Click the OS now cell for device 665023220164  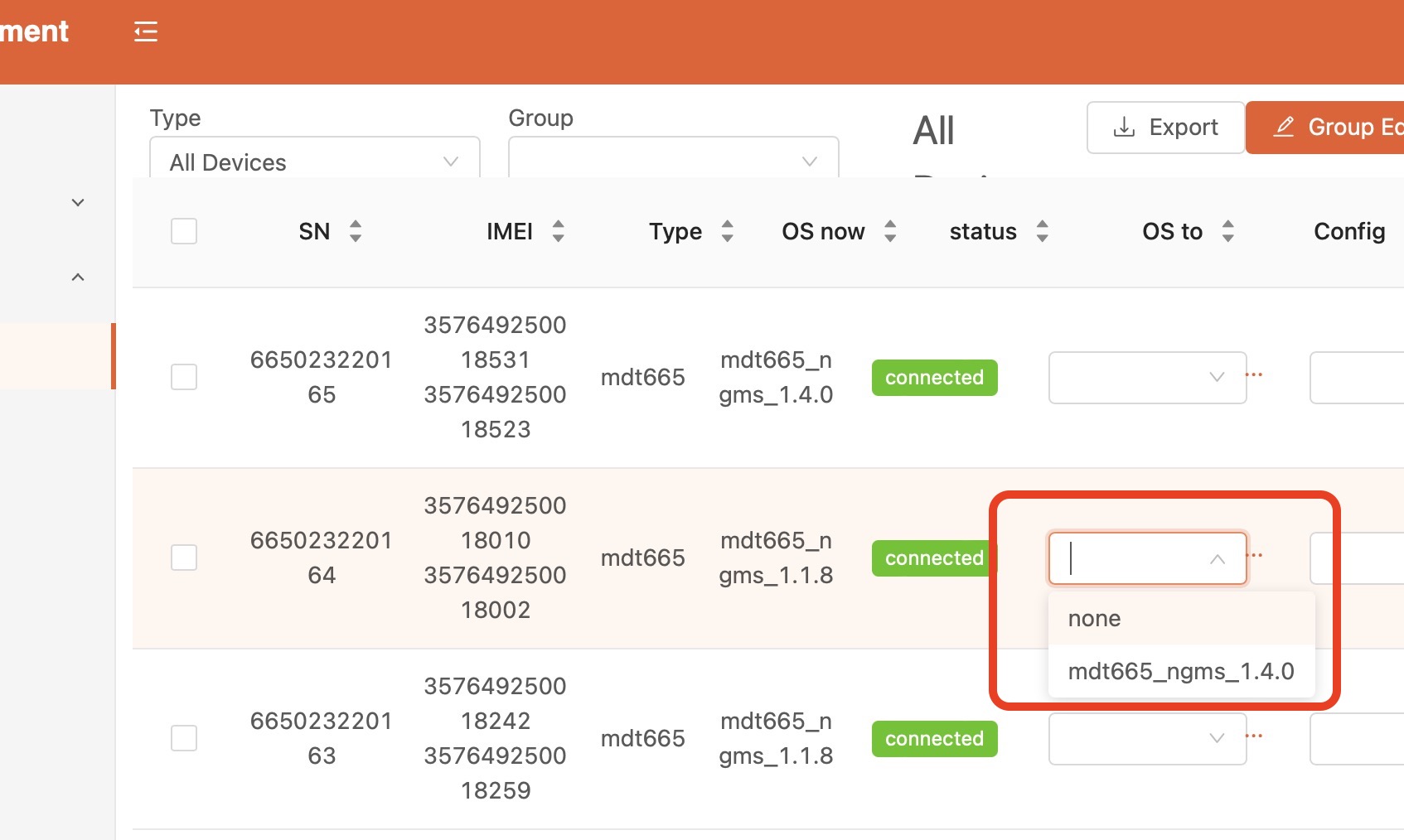(x=776, y=558)
